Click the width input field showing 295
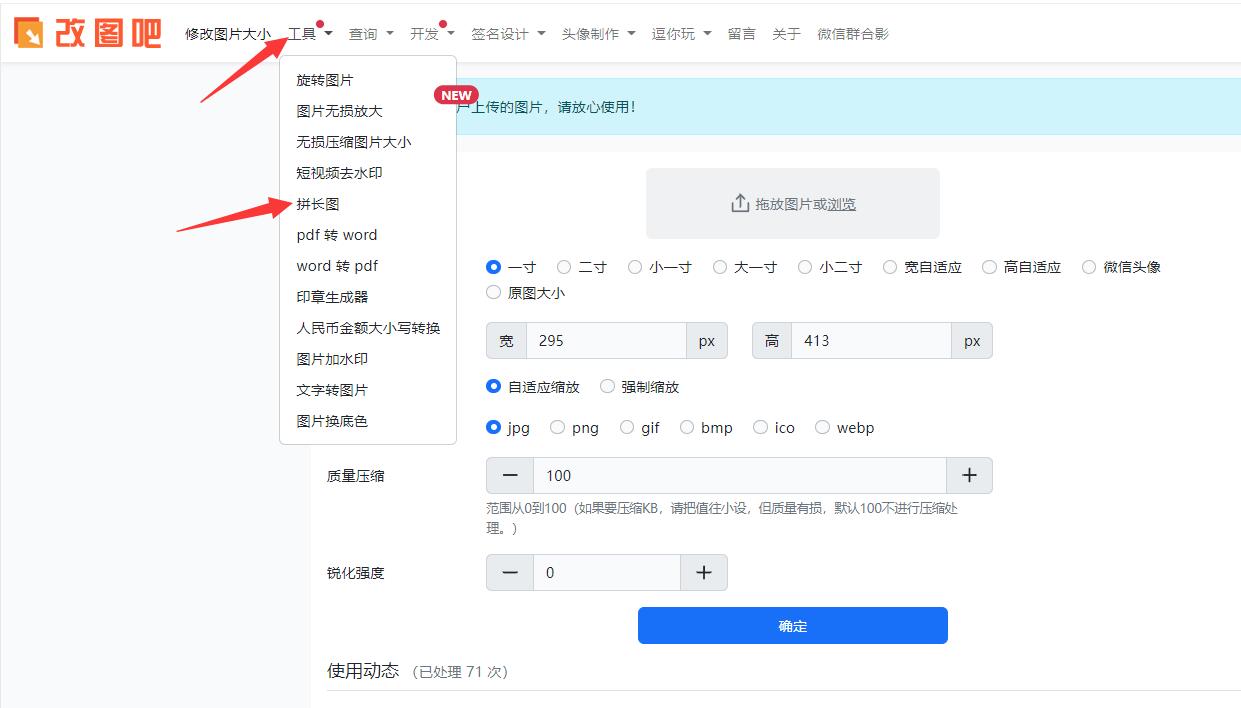The width and height of the screenshot is (1241, 708). (x=605, y=340)
